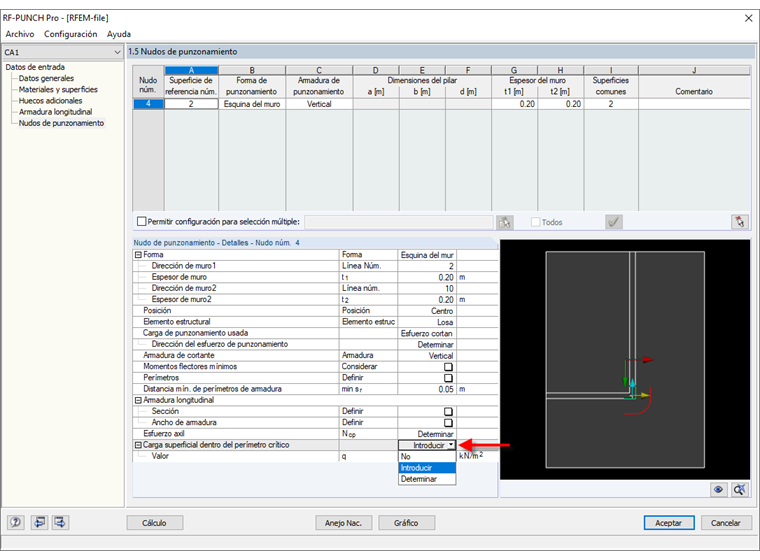Click the Espesor de muro value 0.20
This screenshot has width=760, height=560.
click(x=427, y=277)
